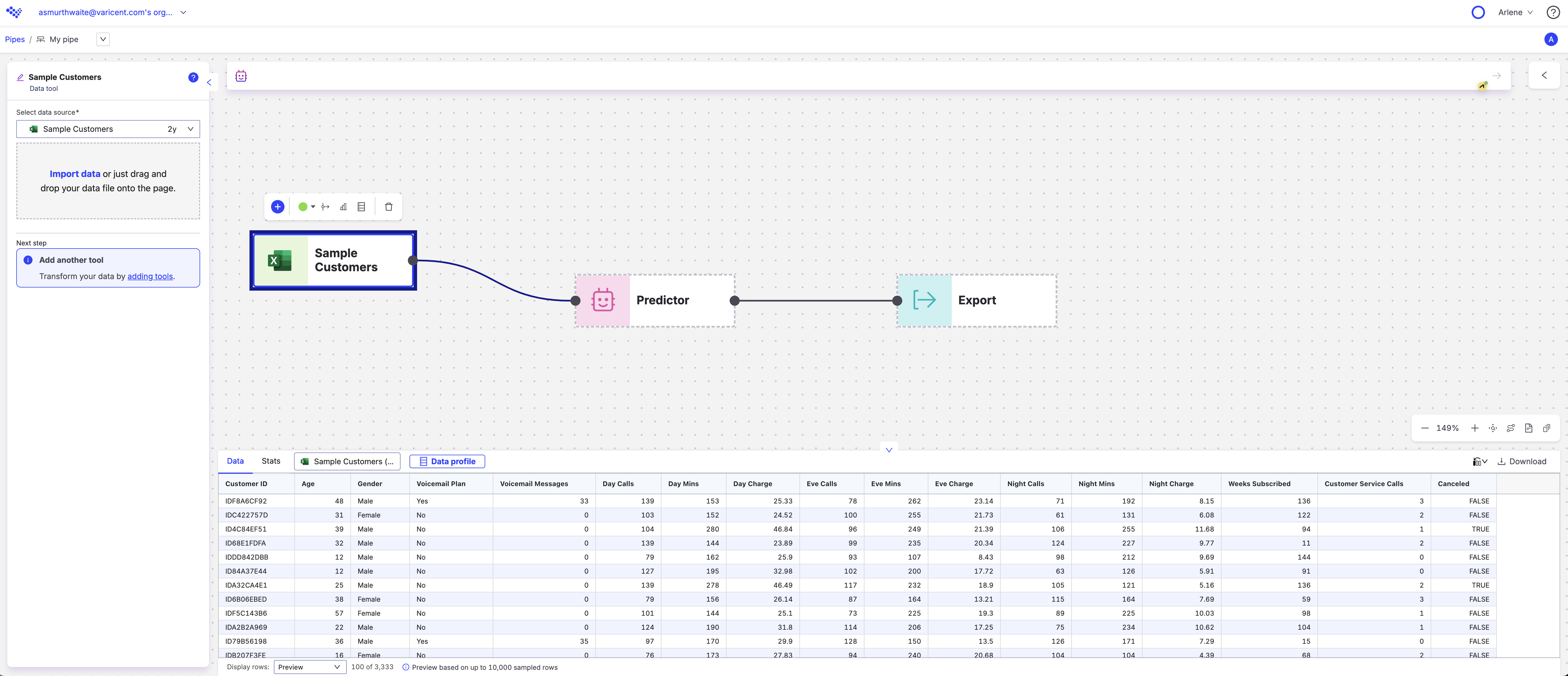1568x676 pixels.
Task: Click the adding tools link
Action: [x=150, y=276]
